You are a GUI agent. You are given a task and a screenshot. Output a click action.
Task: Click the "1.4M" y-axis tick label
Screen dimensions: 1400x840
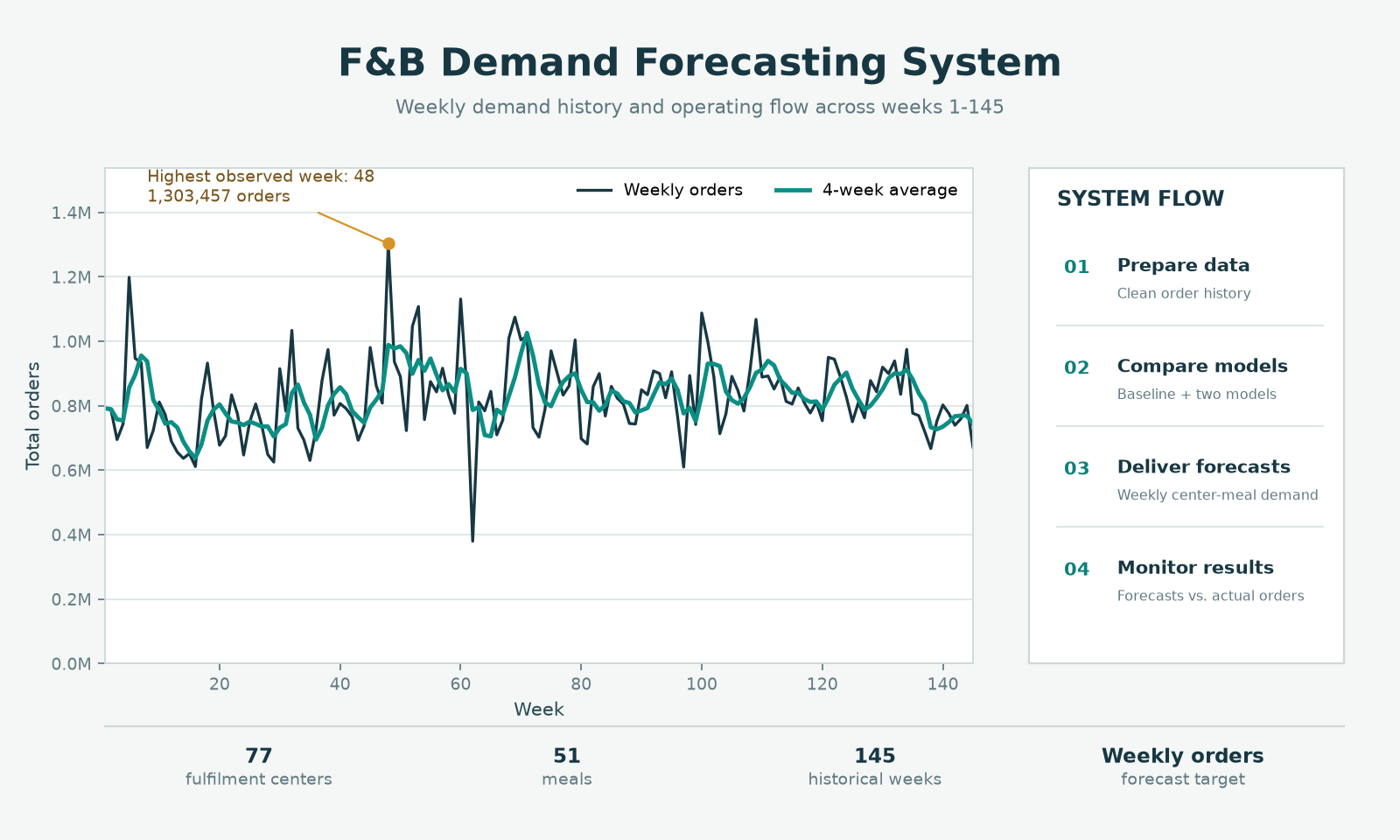click(72, 213)
